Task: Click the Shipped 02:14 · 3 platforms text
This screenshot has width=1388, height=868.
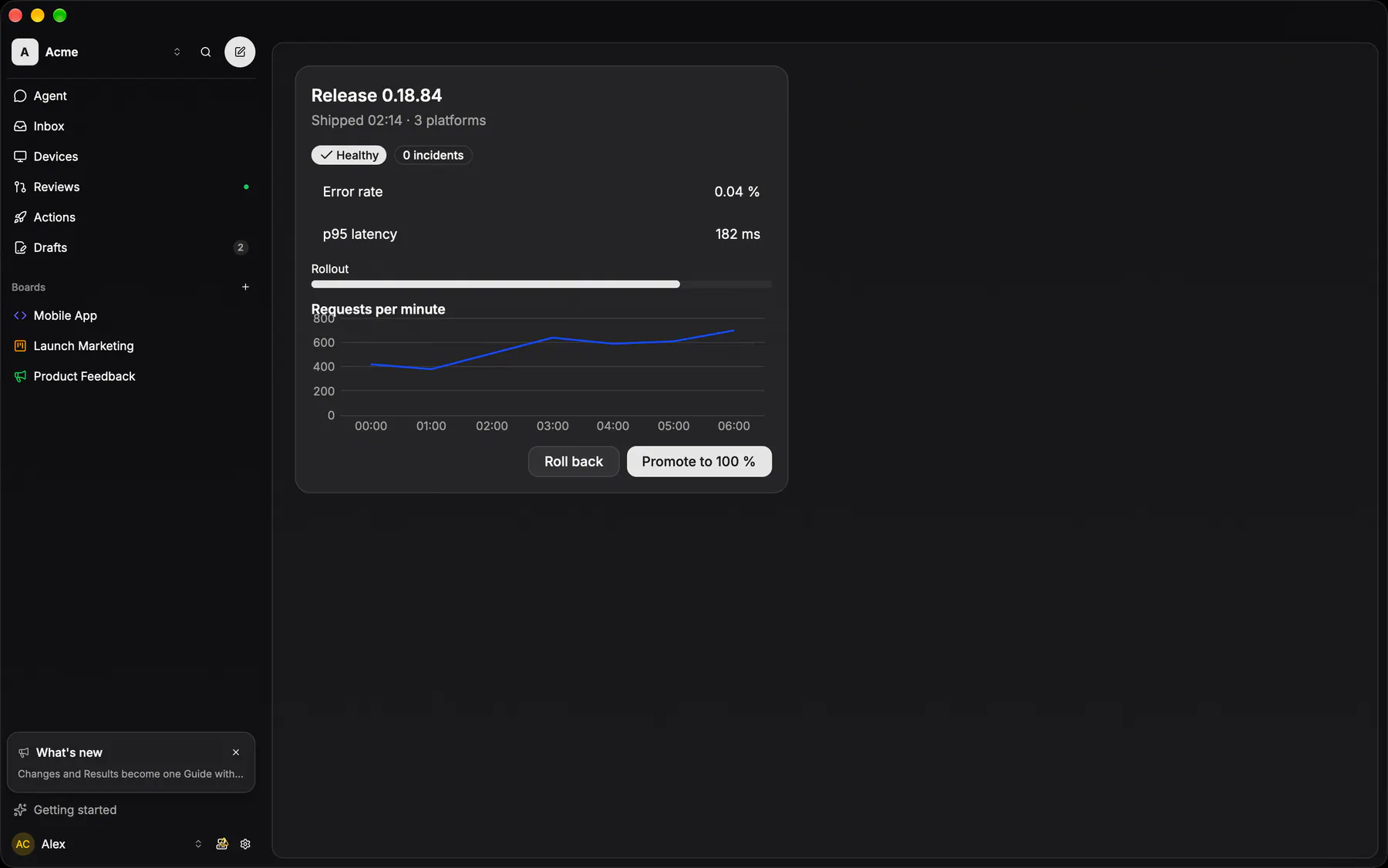Action: point(399,120)
